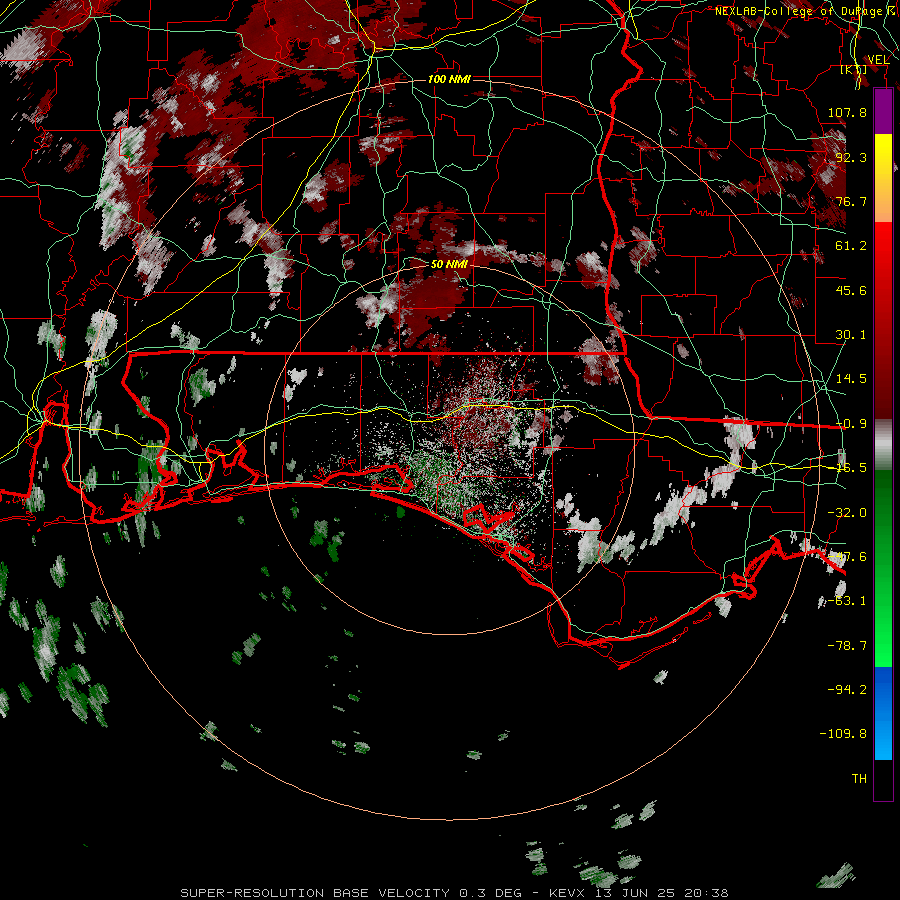
Task: Click the -16.5 legend value
Action: (x=847, y=468)
